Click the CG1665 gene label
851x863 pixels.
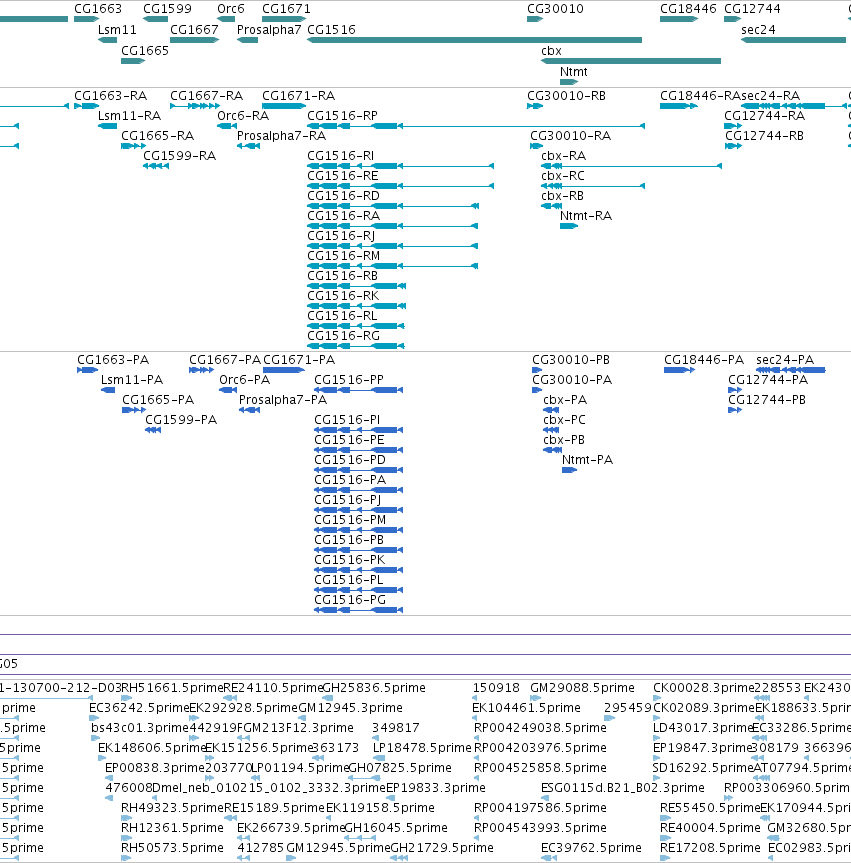coord(145,51)
